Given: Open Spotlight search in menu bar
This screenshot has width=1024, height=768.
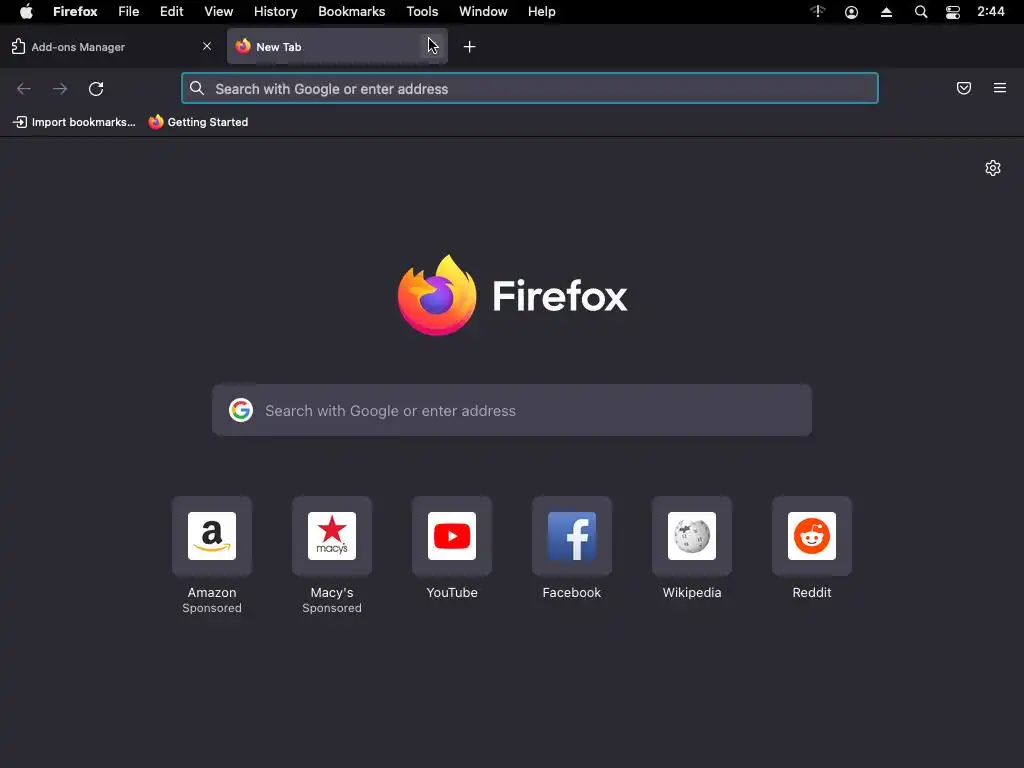Looking at the screenshot, I should pos(921,12).
